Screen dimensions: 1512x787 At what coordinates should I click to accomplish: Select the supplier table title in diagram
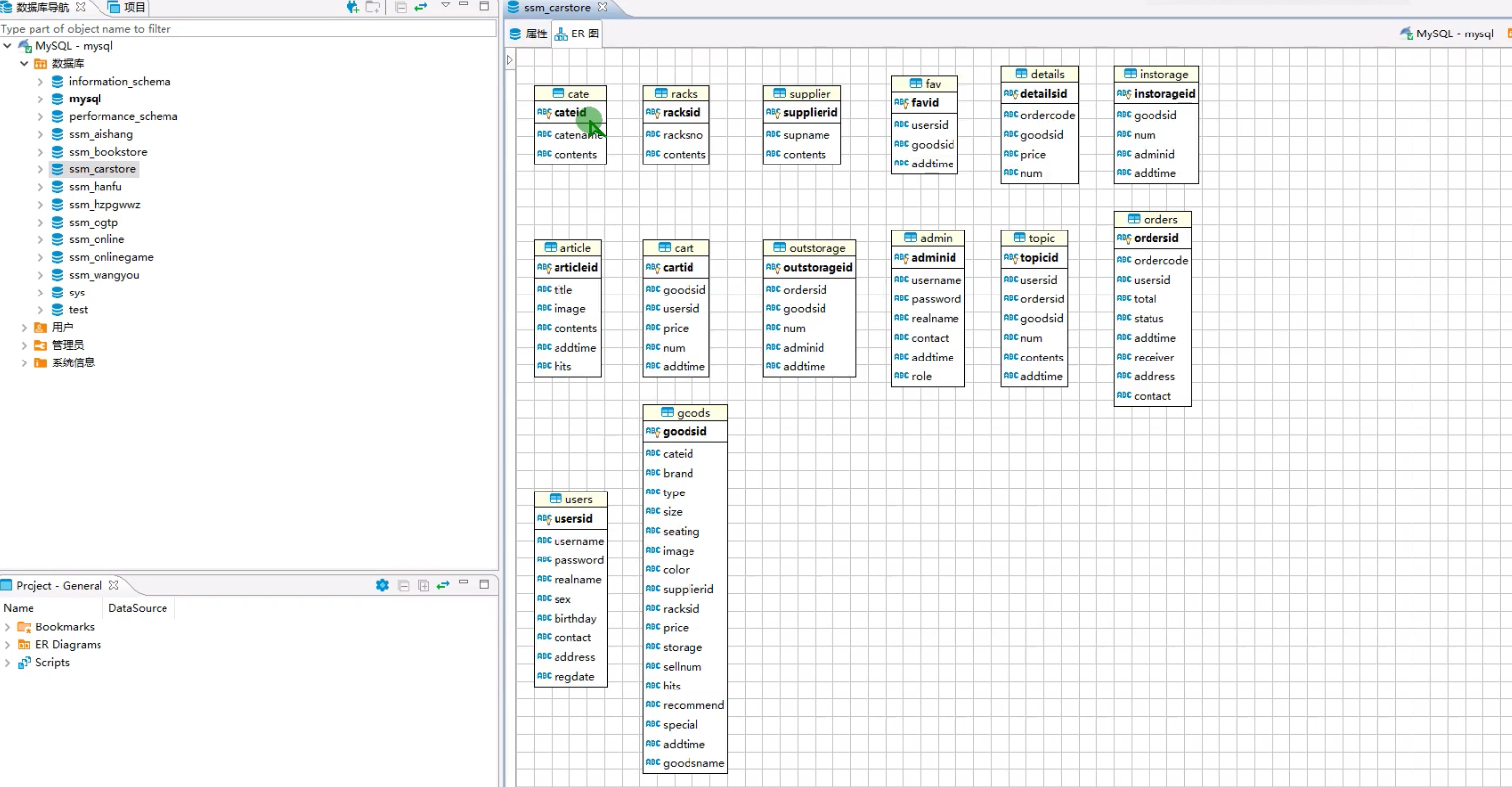coord(810,94)
